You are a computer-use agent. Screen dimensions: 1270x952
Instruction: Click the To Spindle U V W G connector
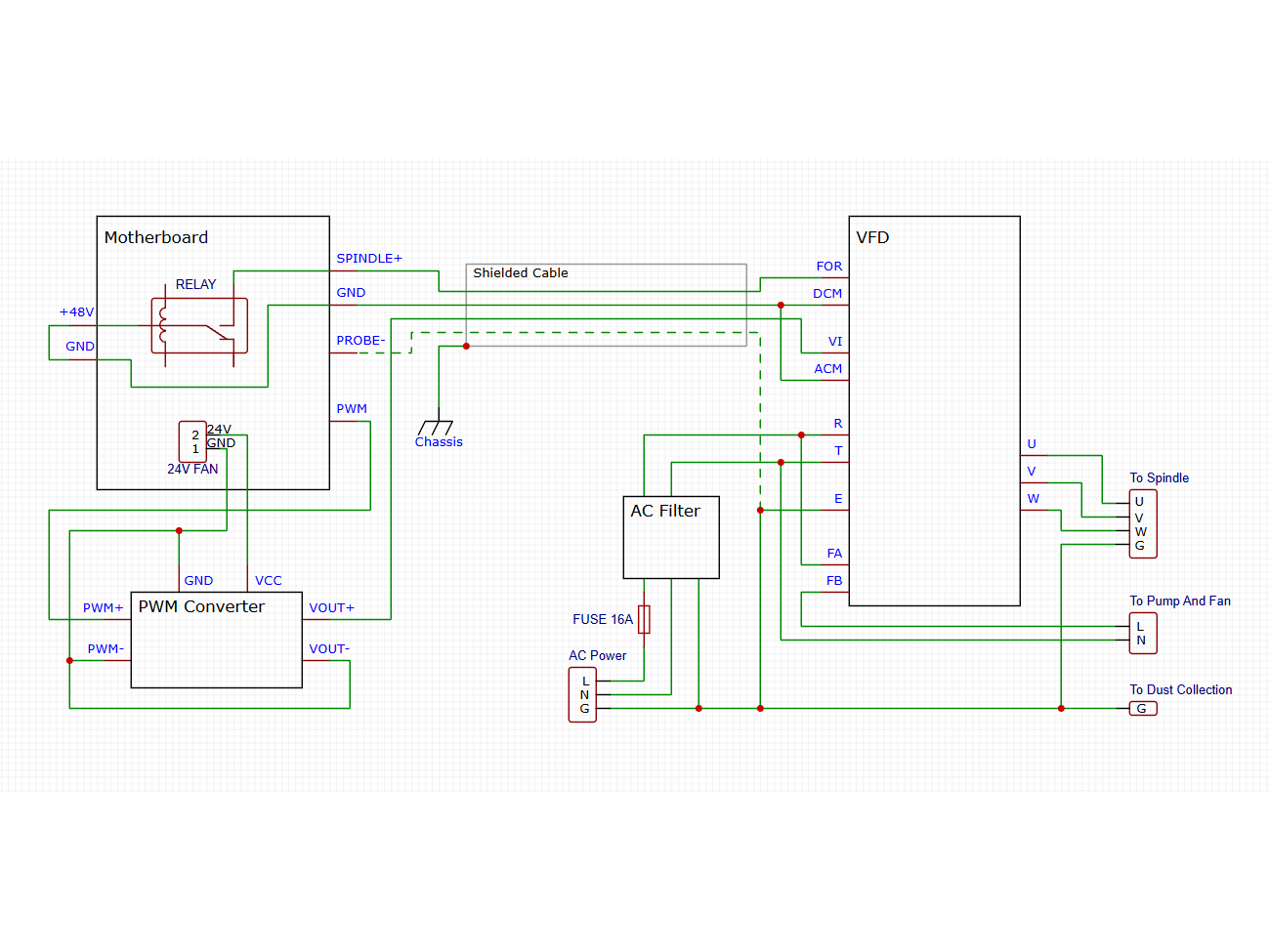coord(1143,524)
